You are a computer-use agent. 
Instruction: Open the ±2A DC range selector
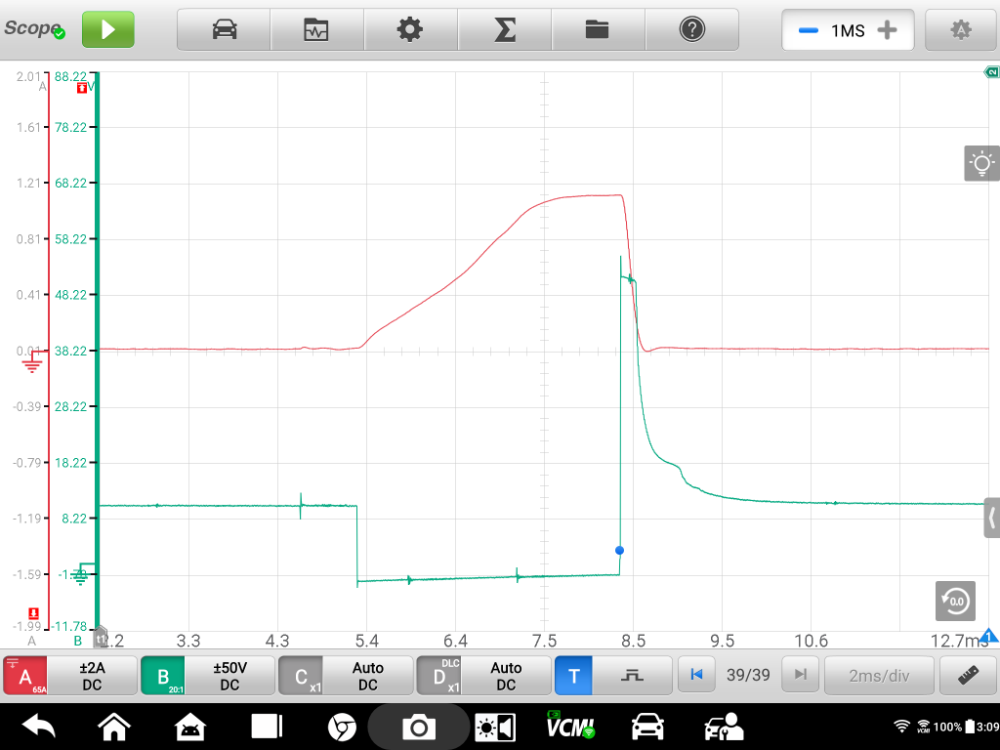[92, 676]
